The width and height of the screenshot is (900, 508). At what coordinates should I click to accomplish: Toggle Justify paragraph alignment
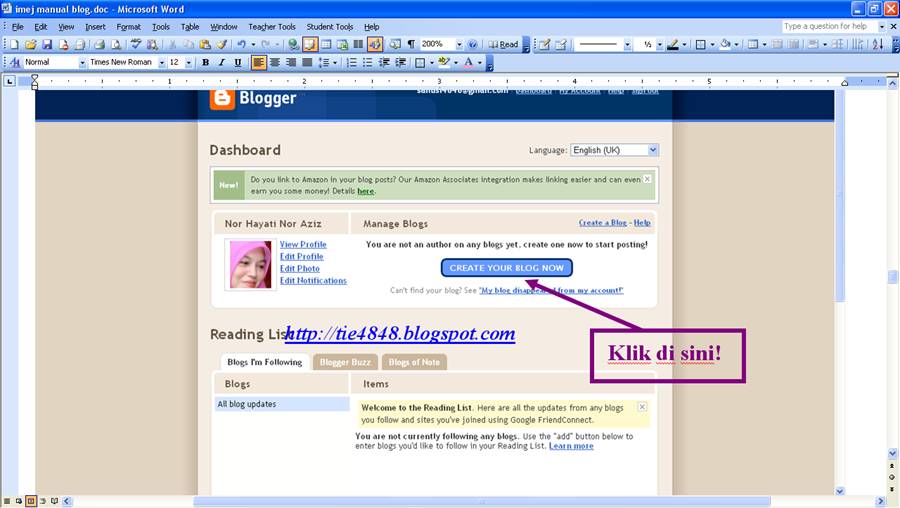click(x=307, y=62)
